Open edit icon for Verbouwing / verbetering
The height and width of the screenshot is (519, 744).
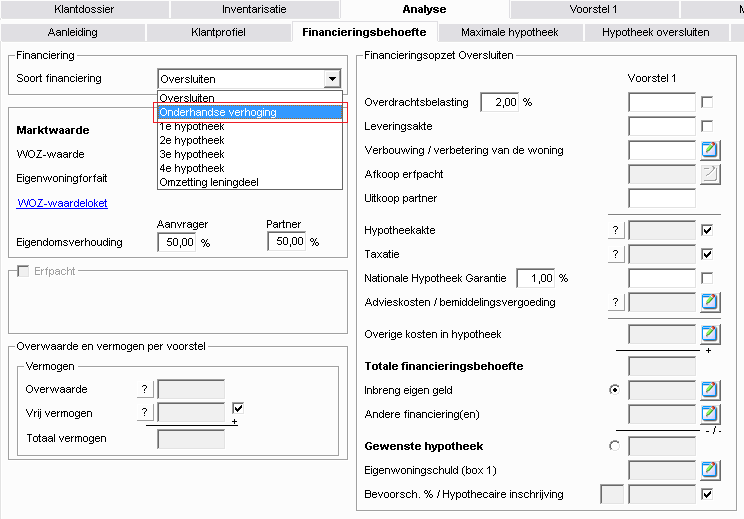pos(710,150)
